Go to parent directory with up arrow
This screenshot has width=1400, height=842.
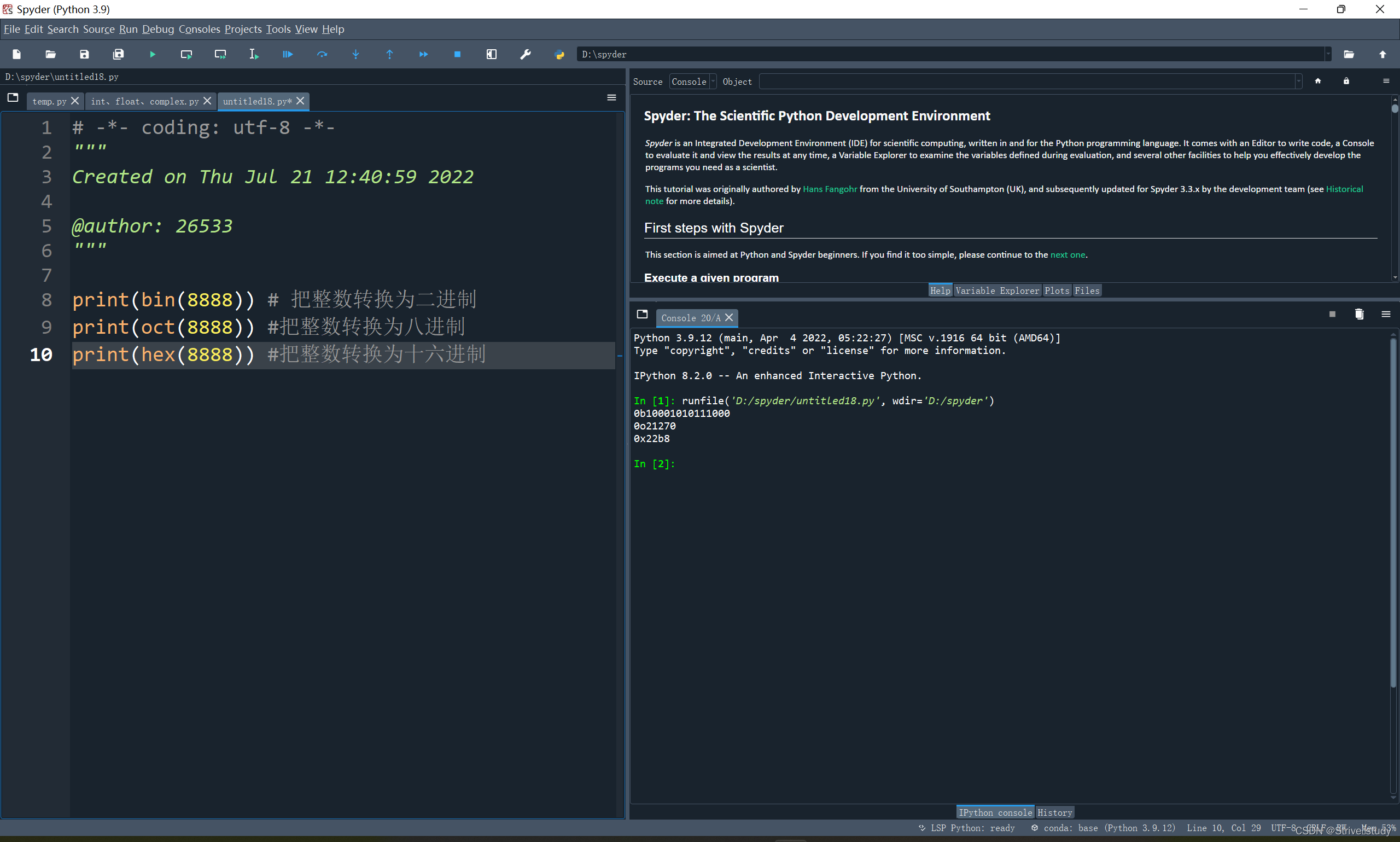[1382, 54]
